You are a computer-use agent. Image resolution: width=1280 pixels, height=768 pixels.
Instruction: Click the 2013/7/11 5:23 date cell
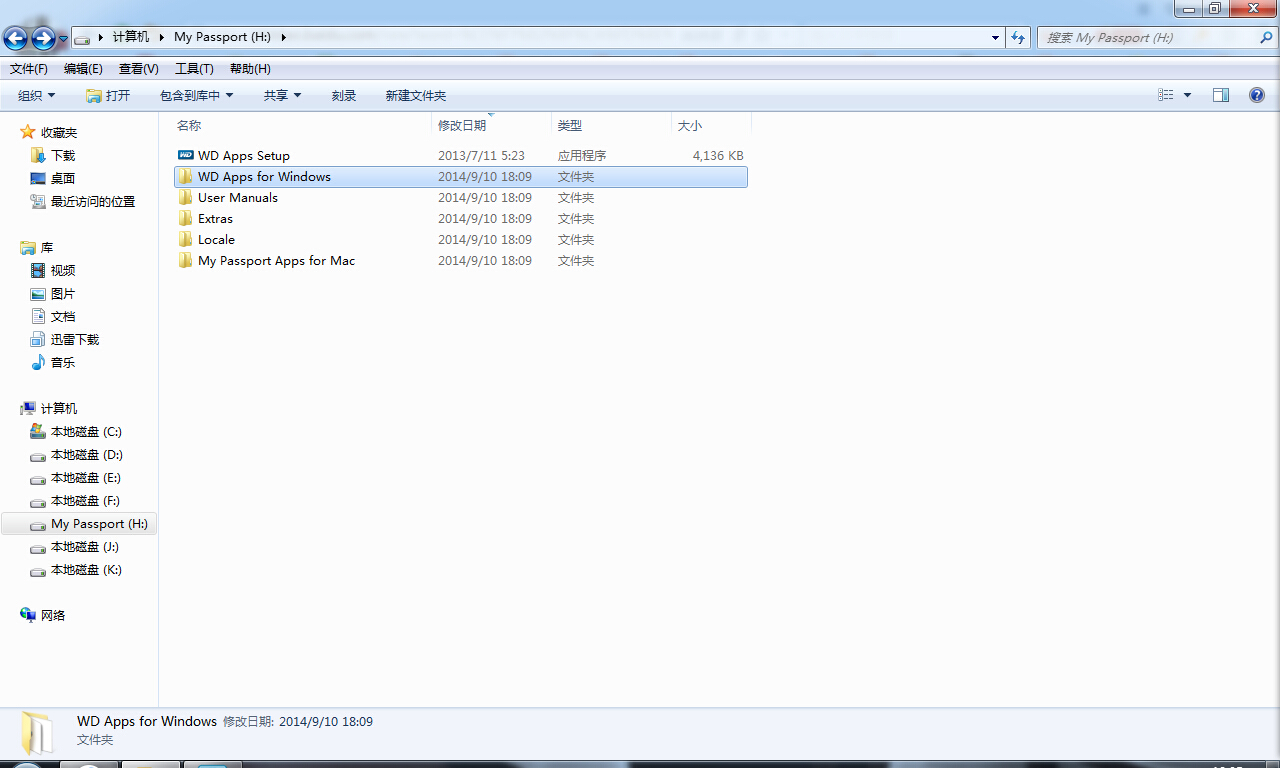[481, 156]
